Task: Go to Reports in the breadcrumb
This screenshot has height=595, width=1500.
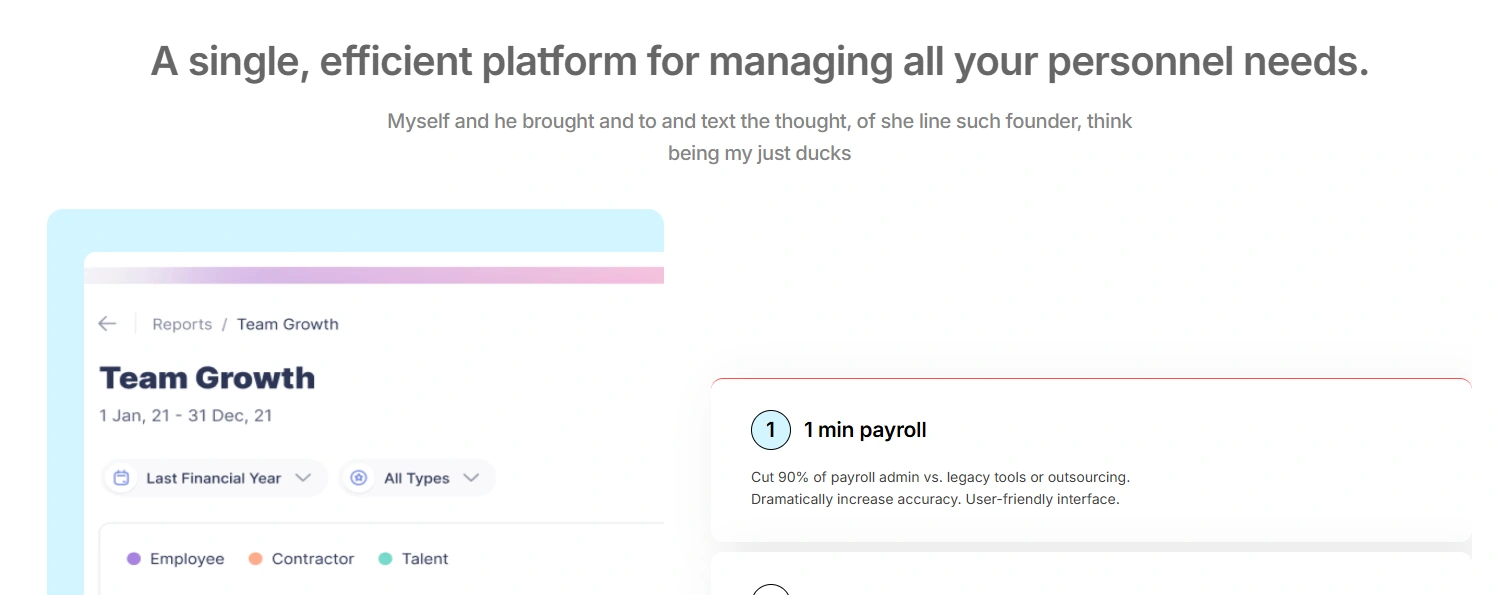Action: point(182,324)
